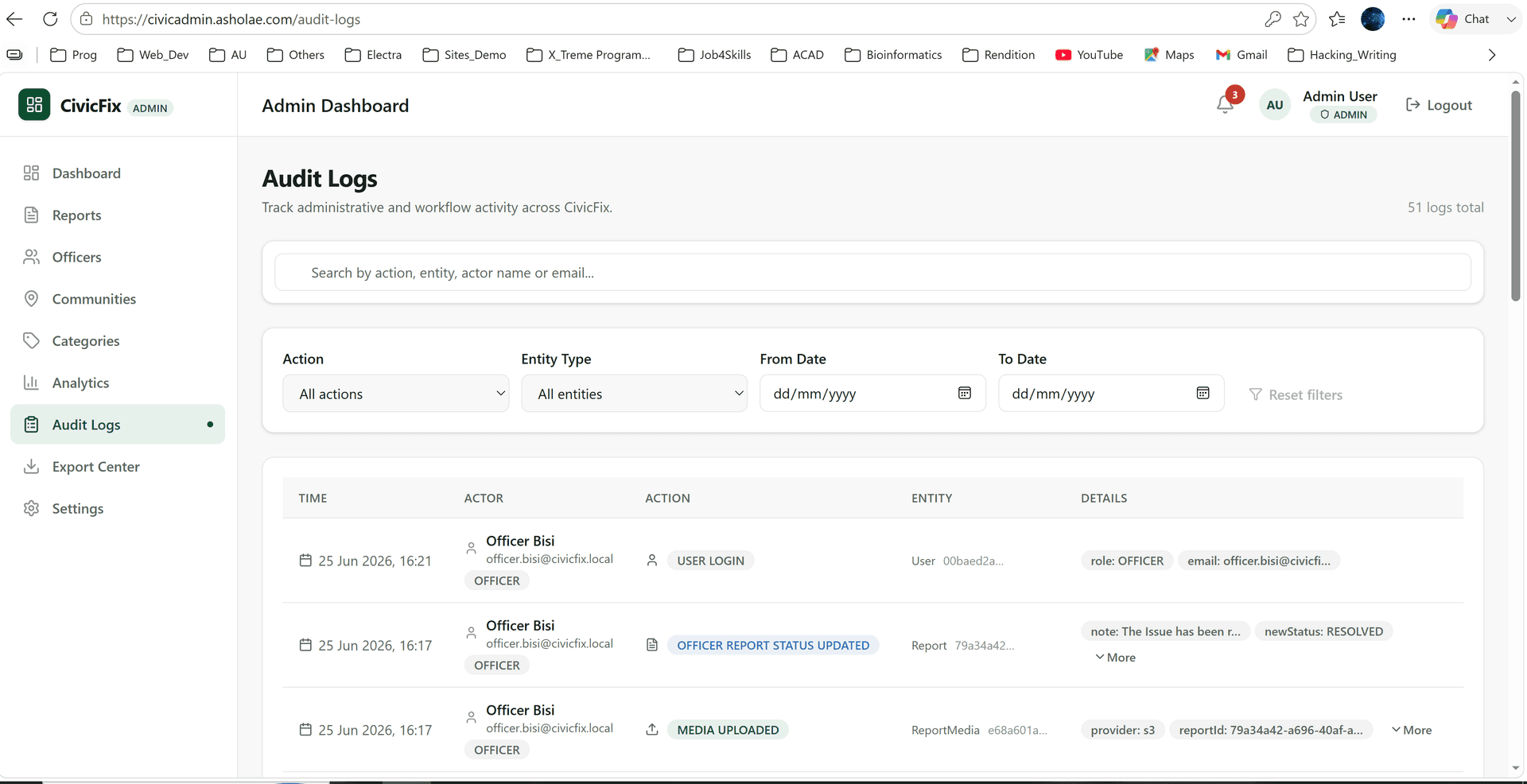Open the Copilot Chat button
This screenshot has height=784, width=1527.
click(x=1463, y=19)
